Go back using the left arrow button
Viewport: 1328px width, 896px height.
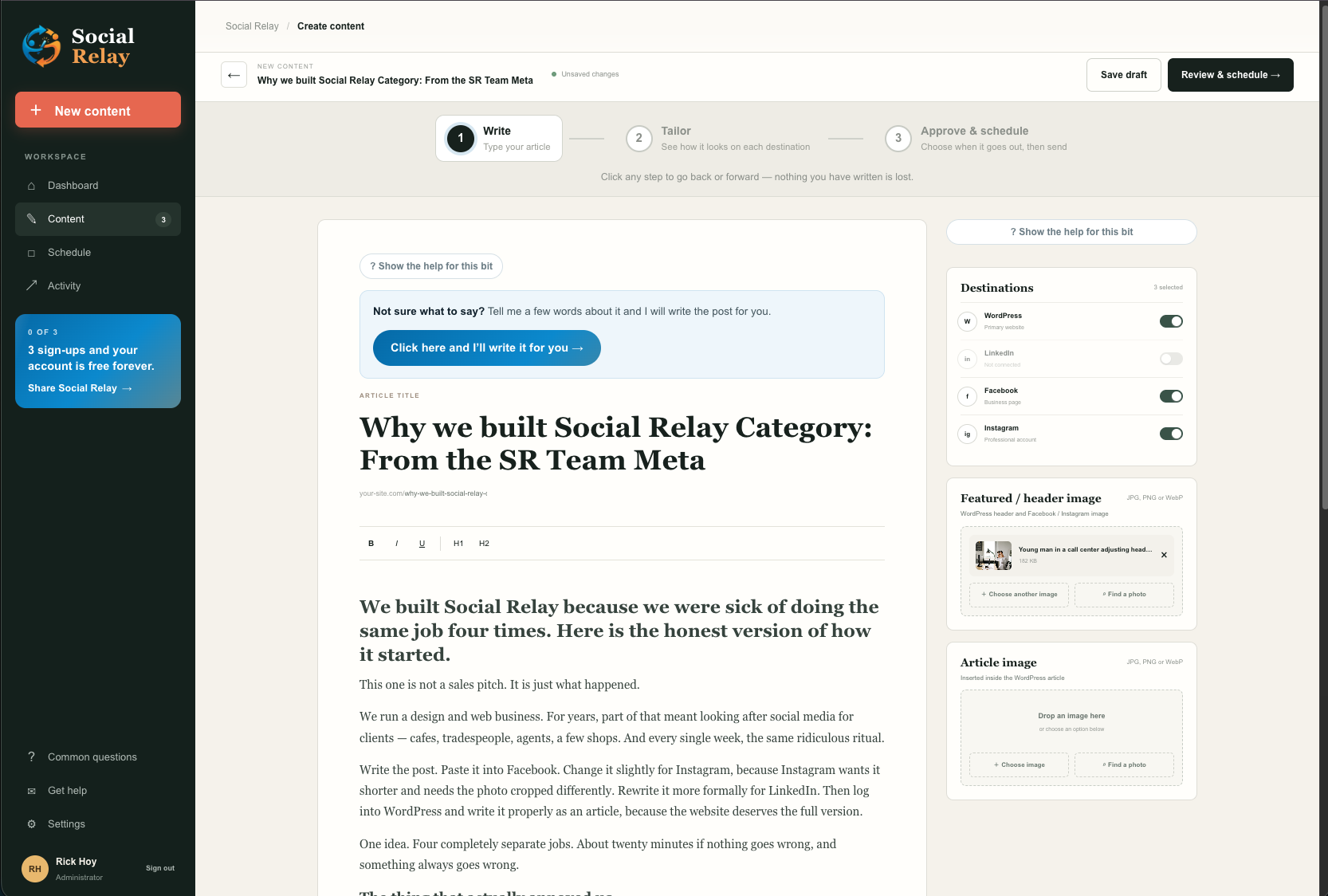pyautogui.click(x=234, y=75)
